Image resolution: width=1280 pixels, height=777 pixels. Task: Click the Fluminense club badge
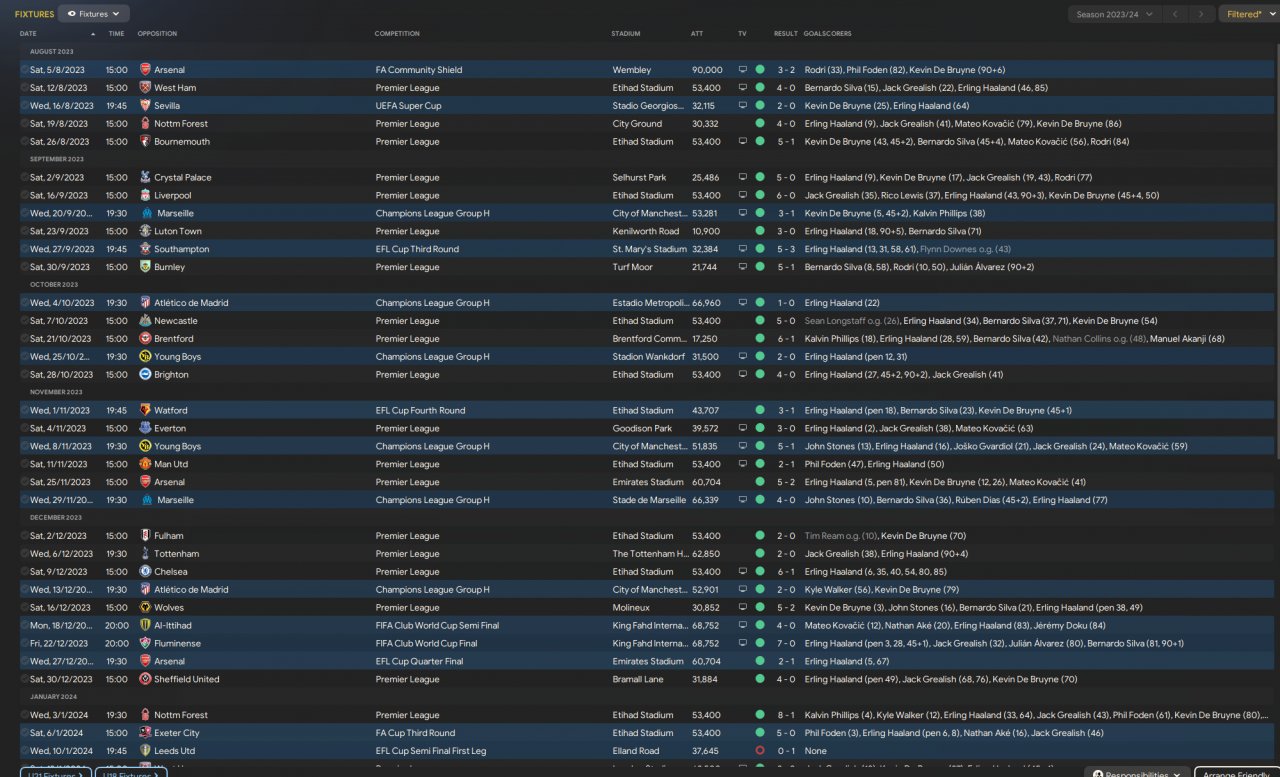click(x=145, y=644)
